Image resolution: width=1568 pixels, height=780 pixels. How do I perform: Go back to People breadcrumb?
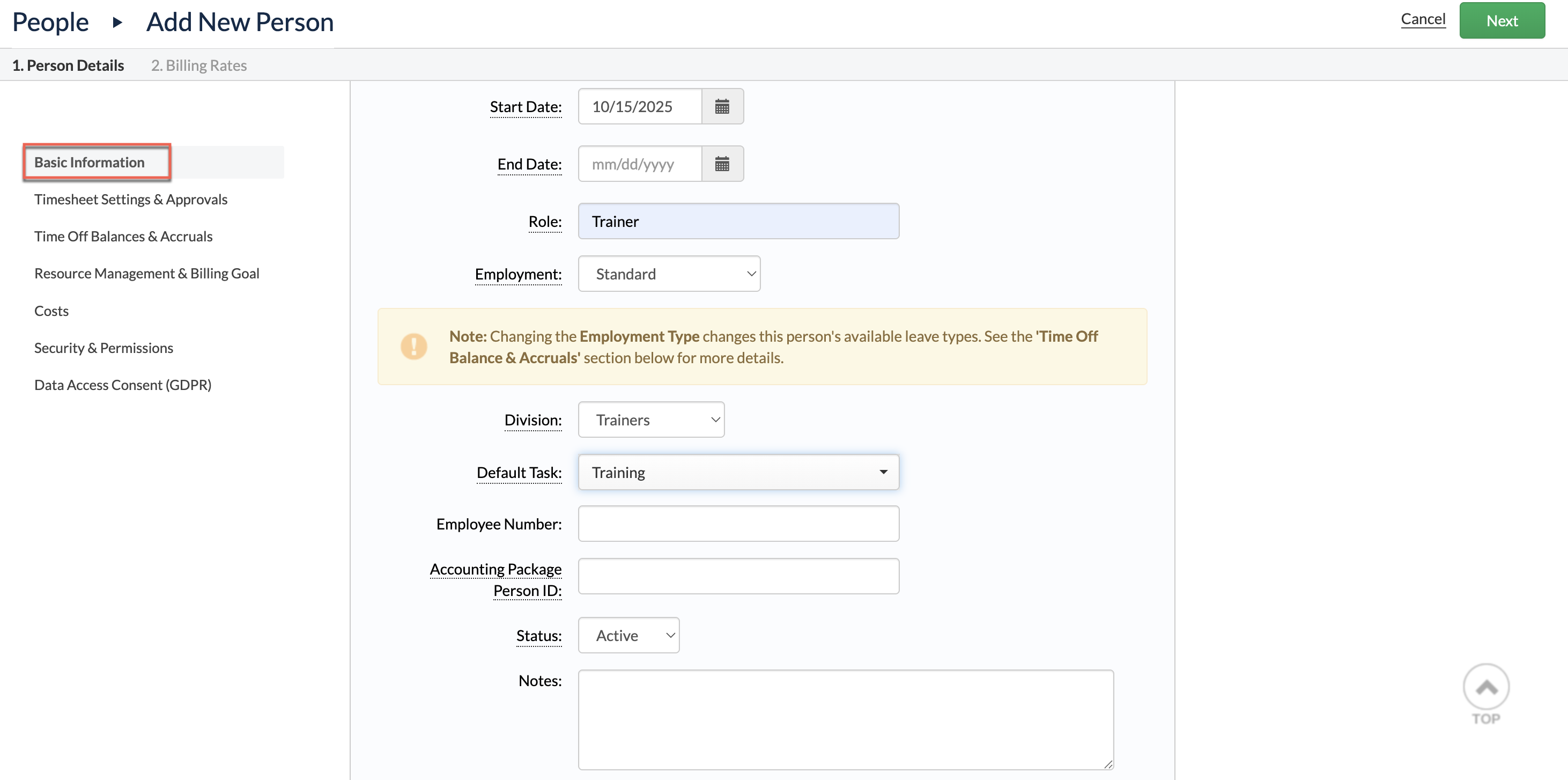50,22
